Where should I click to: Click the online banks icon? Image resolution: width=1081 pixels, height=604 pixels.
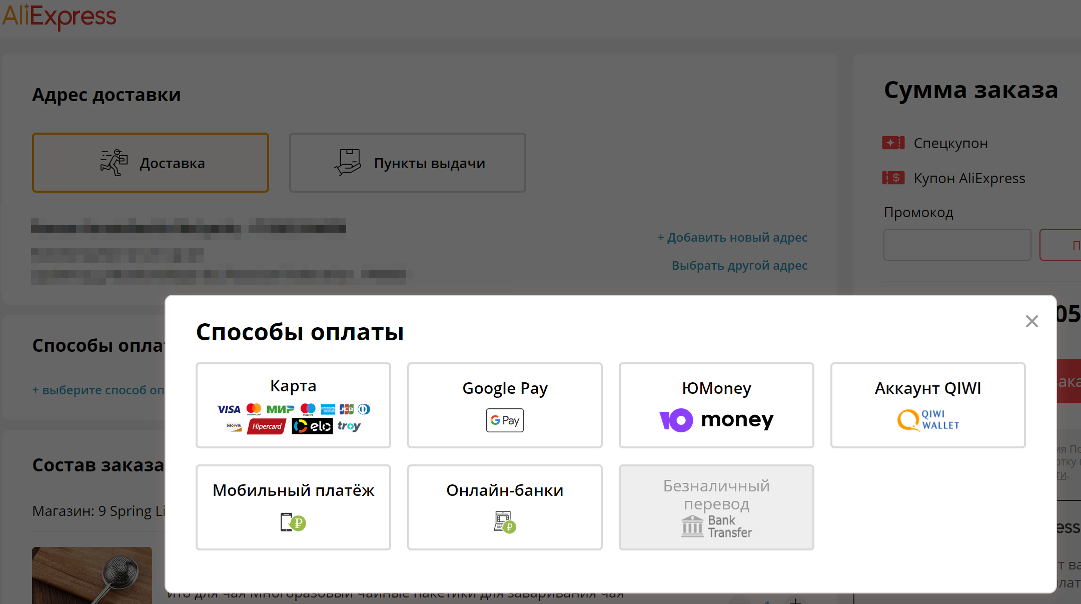coord(505,522)
